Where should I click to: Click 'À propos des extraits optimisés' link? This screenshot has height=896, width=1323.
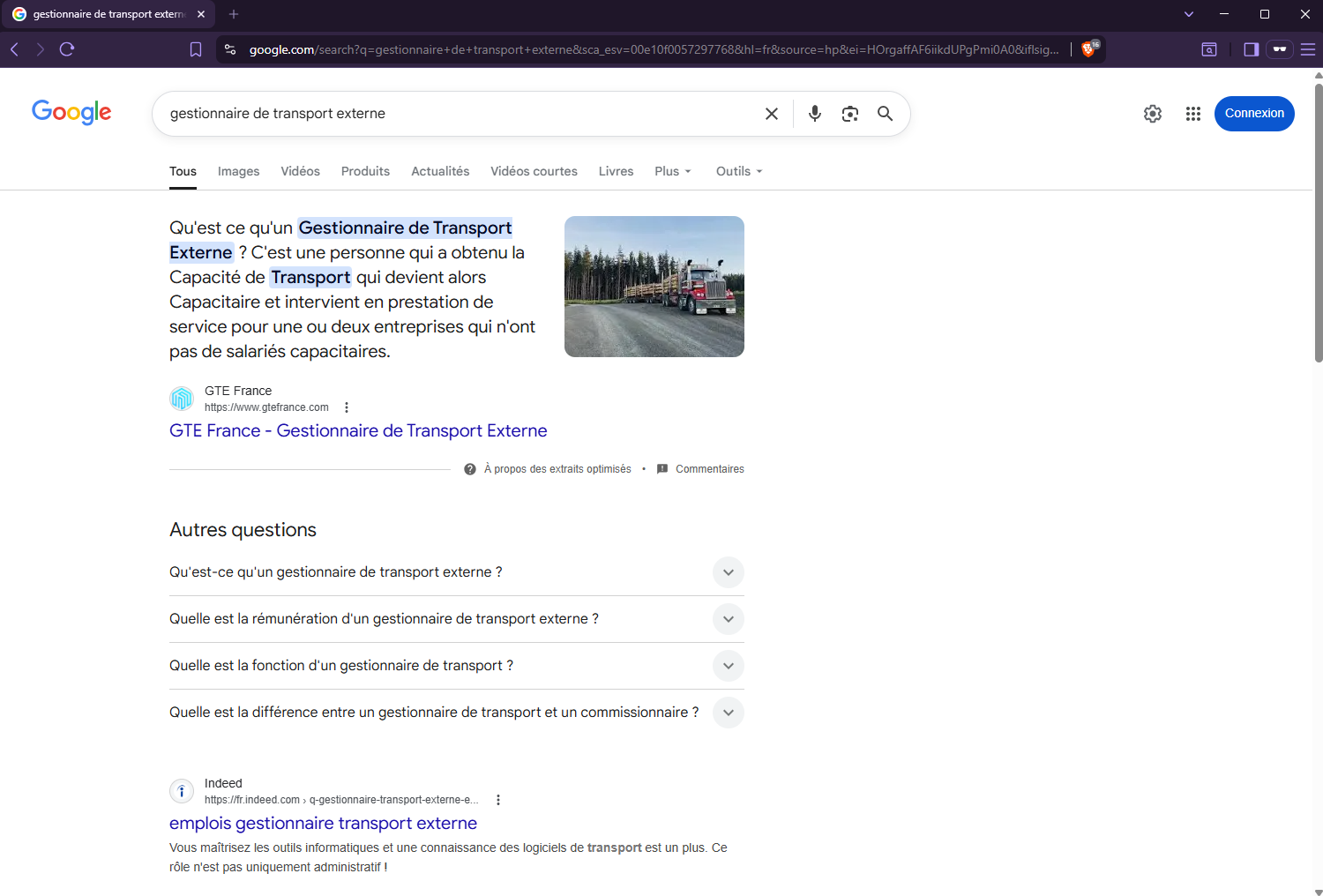click(x=557, y=469)
